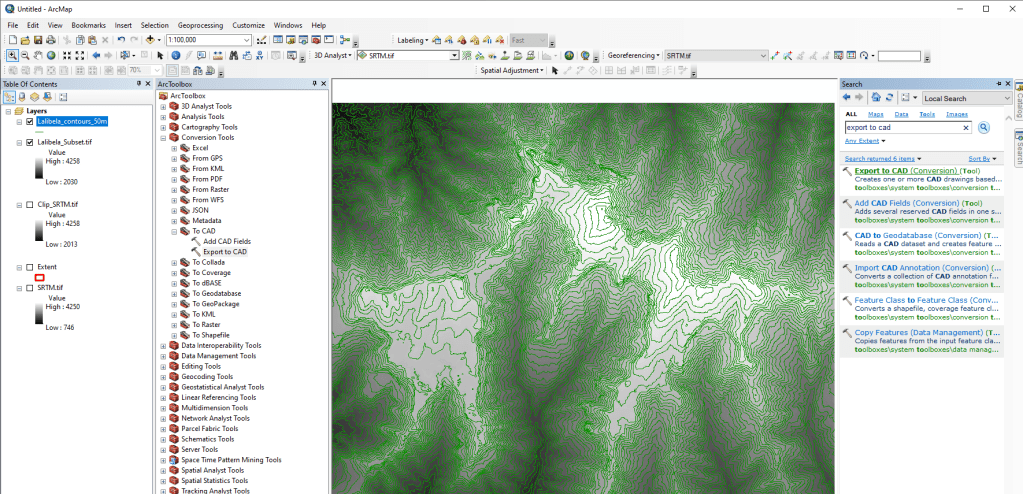Open the Geoprocessing menu

click(201, 25)
